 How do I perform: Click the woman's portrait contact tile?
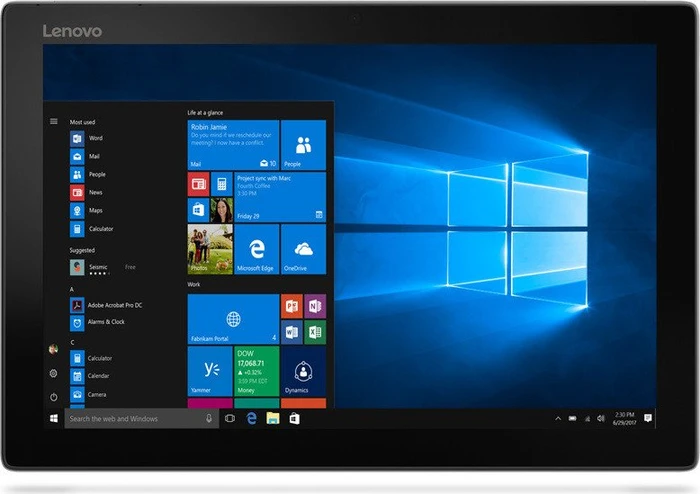point(222,210)
